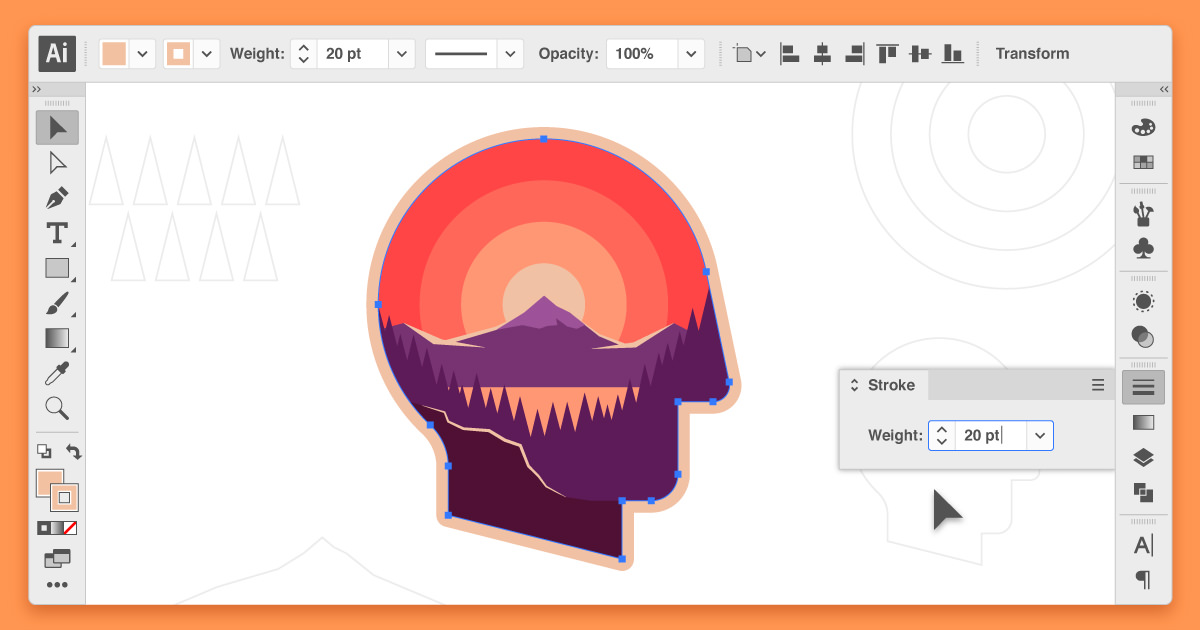Select the Paintbrush tool
The image size is (1200, 630).
point(57,303)
